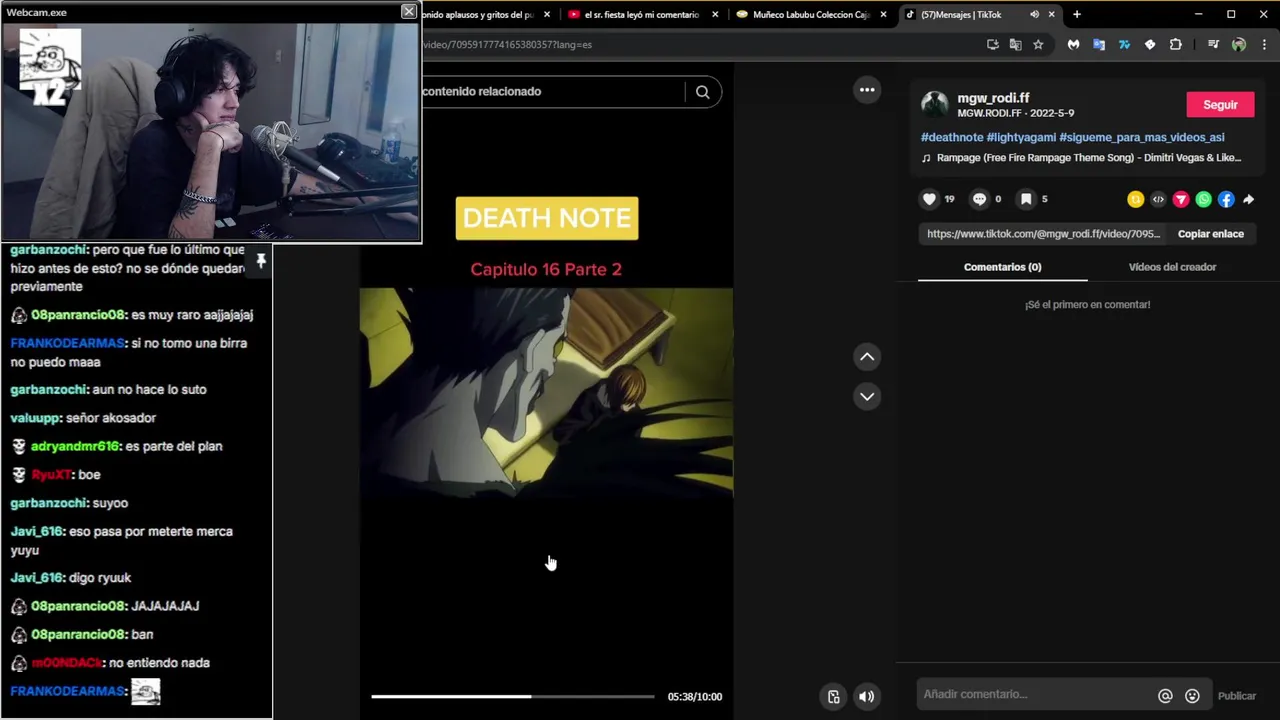Screen dimensions: 1280x720
Task: Open the Malwarebytes extension icon
Action: pyautogui.click(x=1073, y=44)
